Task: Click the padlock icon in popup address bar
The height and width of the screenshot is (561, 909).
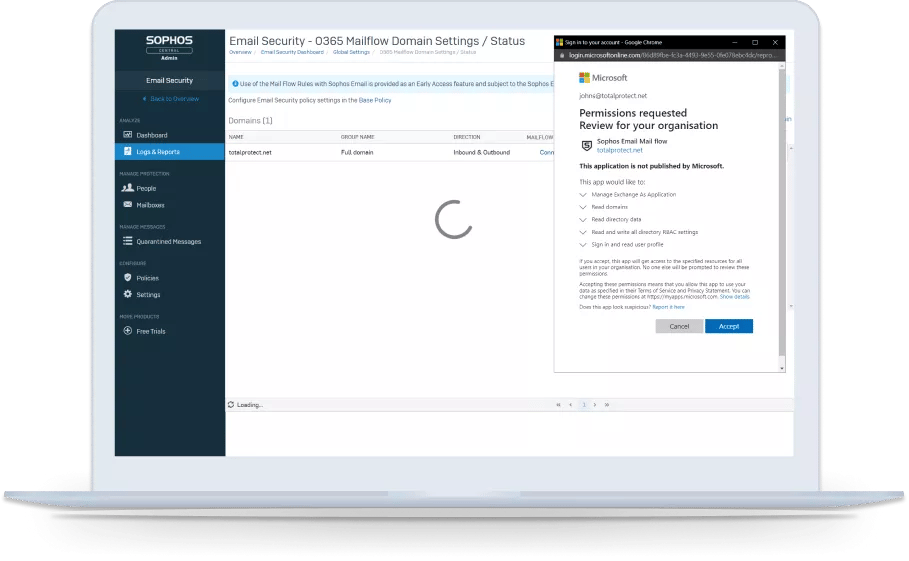Action: pyautogui.click(x=562, y=56)
